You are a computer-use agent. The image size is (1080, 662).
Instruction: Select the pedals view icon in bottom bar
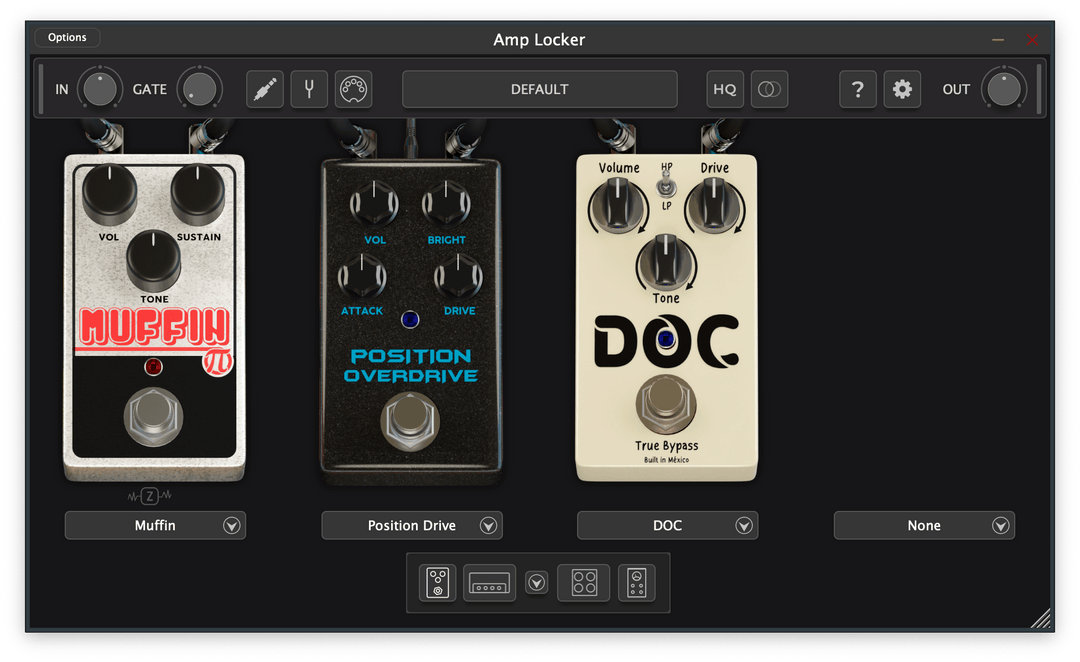(437, 582)
